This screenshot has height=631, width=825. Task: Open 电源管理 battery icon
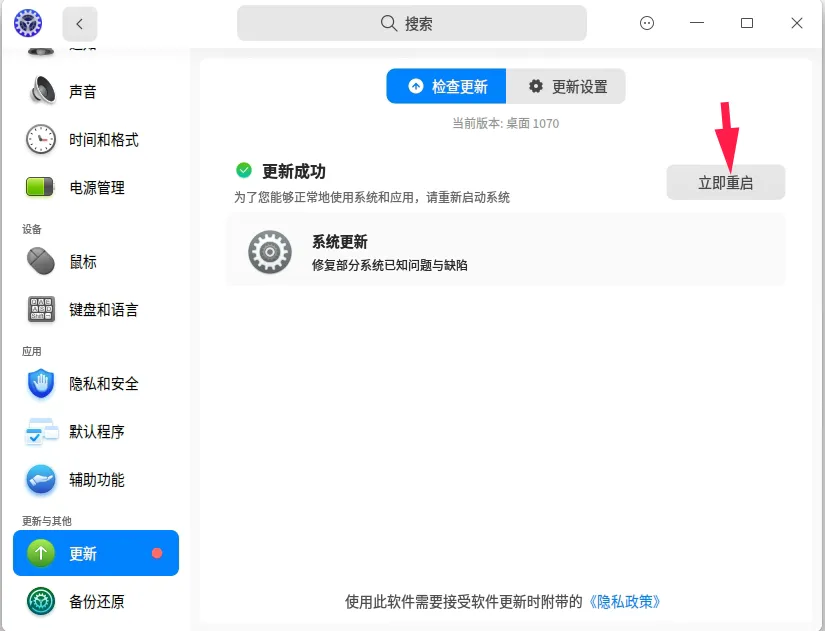[x=40, y=187]
